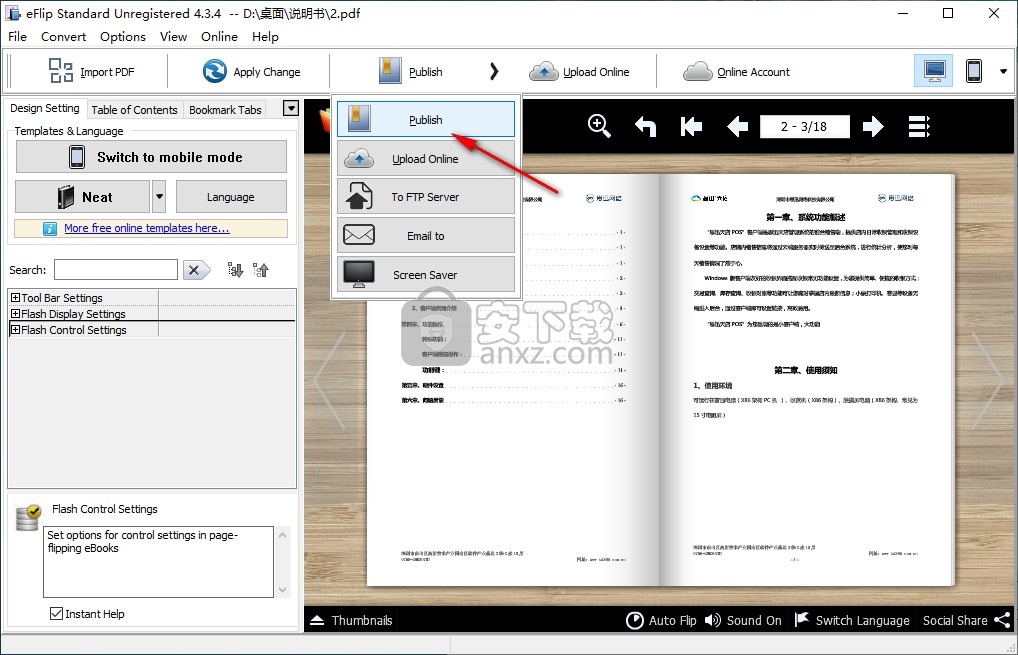Click the Language button
Viewport: 1018px width, 655px height.
pyautogui.click(x=230, y=197)
